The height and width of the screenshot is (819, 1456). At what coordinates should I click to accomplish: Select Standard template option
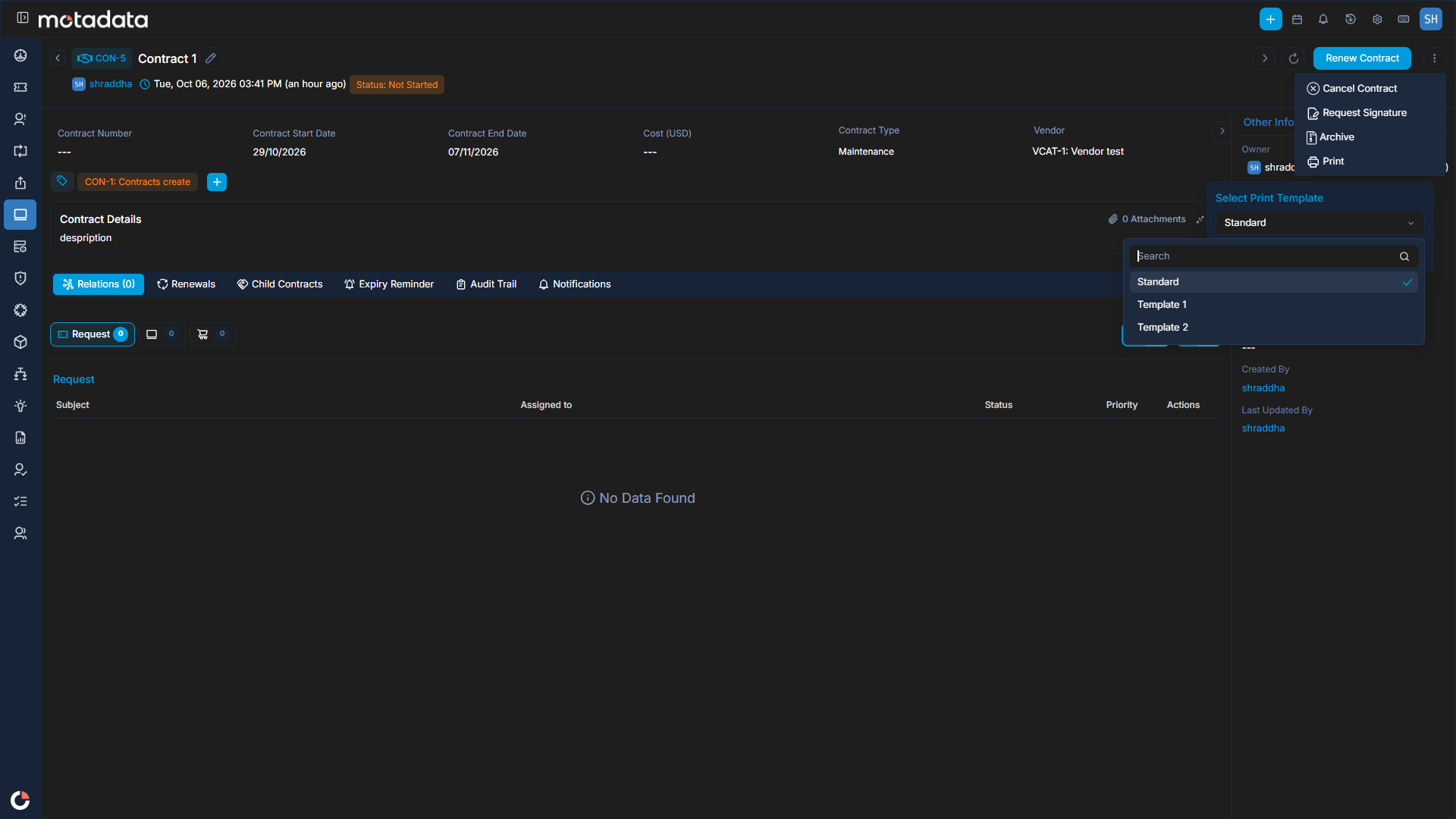point(1273,282)
